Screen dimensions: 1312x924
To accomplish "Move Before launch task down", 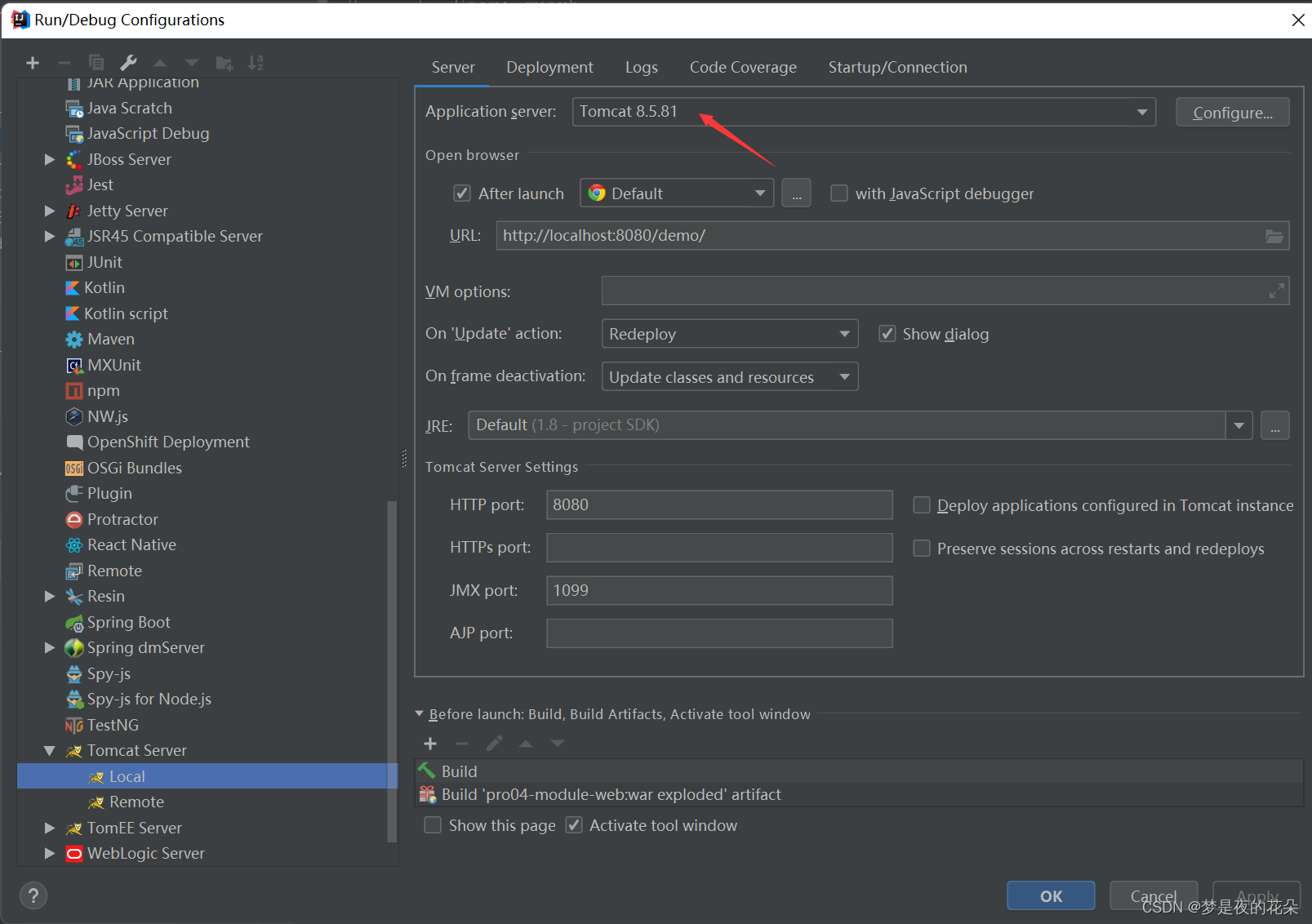I will 558,744.
